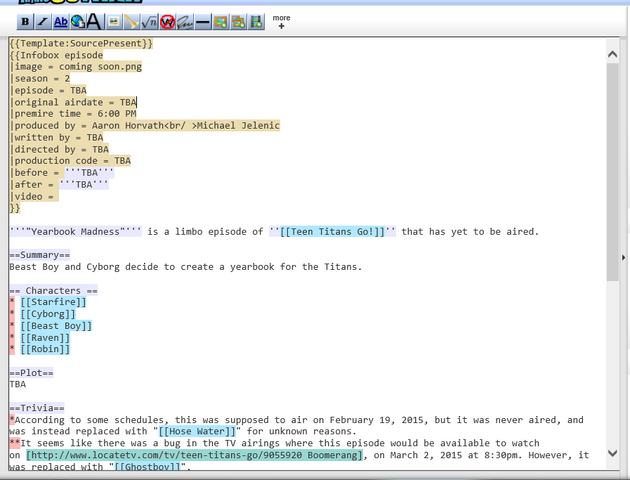Click the 'produced by = Aaron Horvath' line

145,125
